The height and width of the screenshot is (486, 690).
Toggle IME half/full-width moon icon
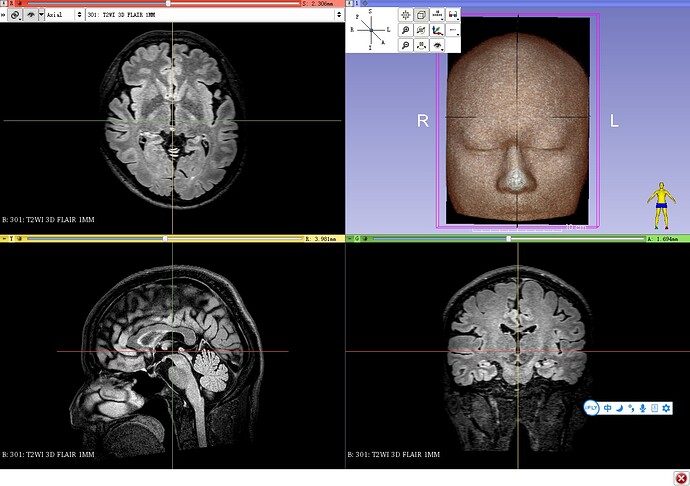619,408
